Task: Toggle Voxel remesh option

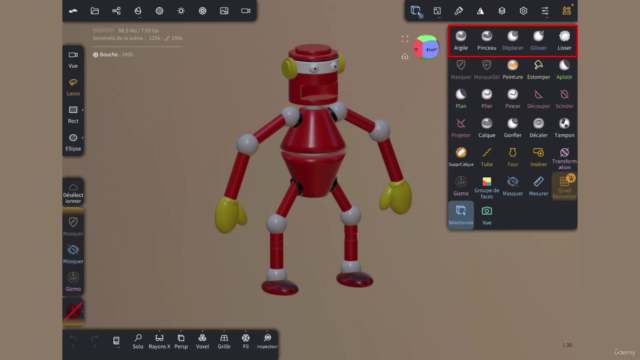Action: [x=202, y=341]
